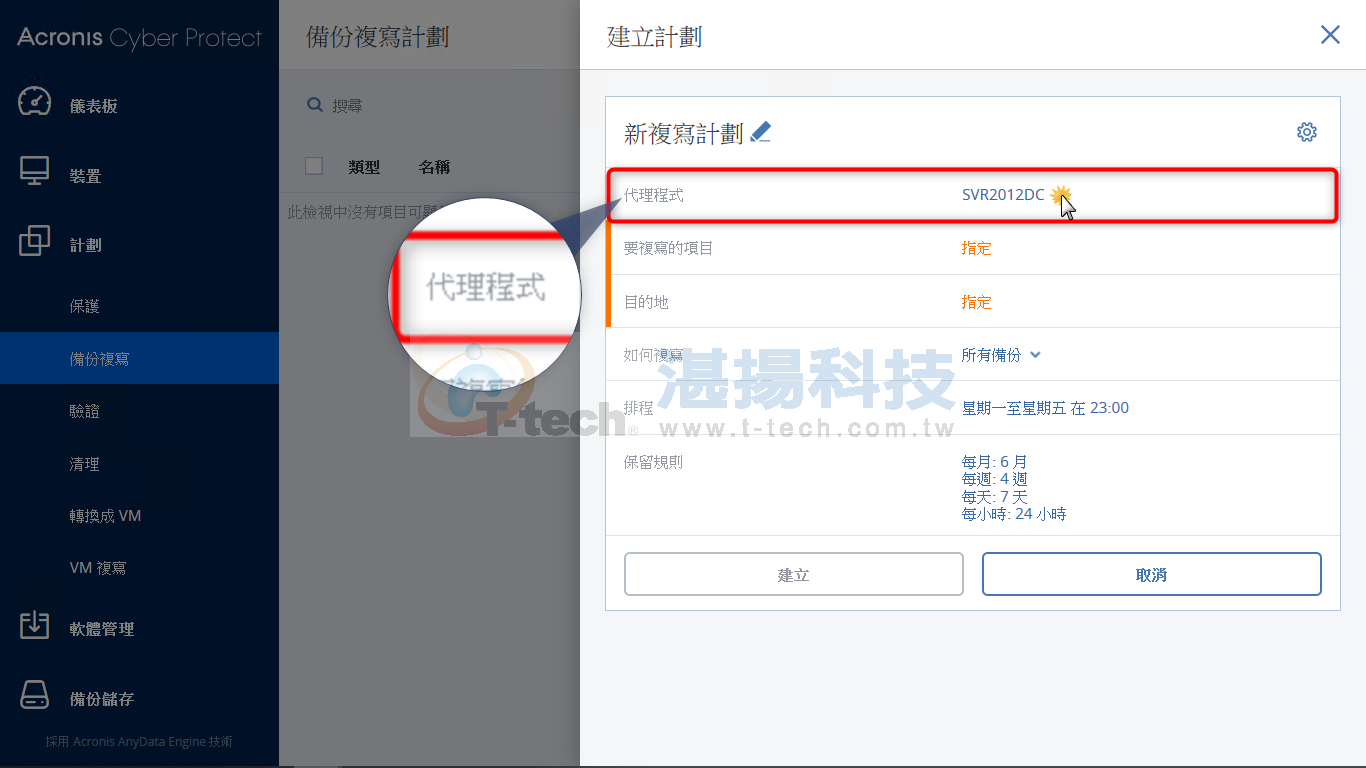This screenshot has width=1366, height=768.
Task: Click the stacked squares icon for 計劃
Action: pyautogui.click(x=35, y=241)
